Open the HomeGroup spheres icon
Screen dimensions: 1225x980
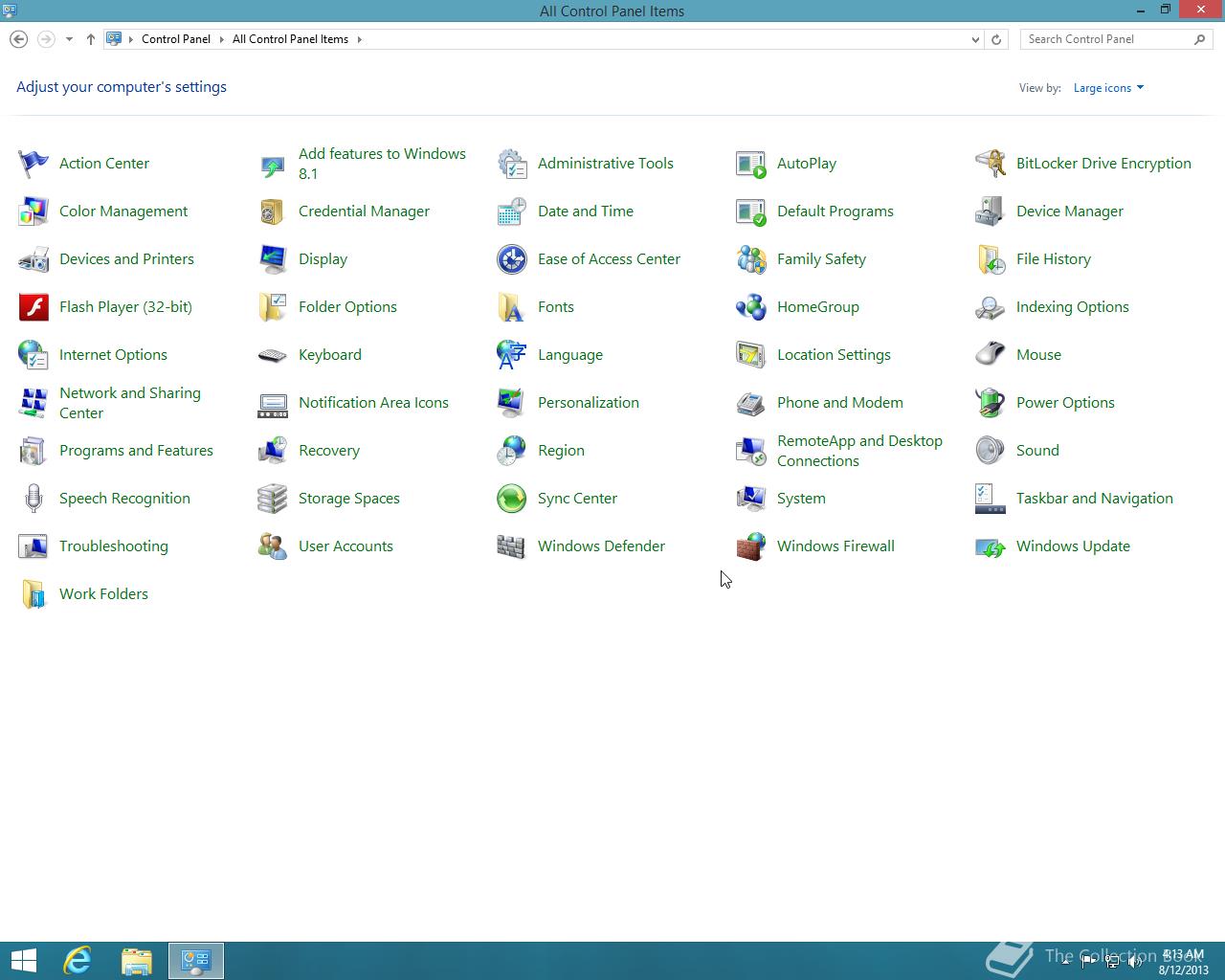pos(751,307)
